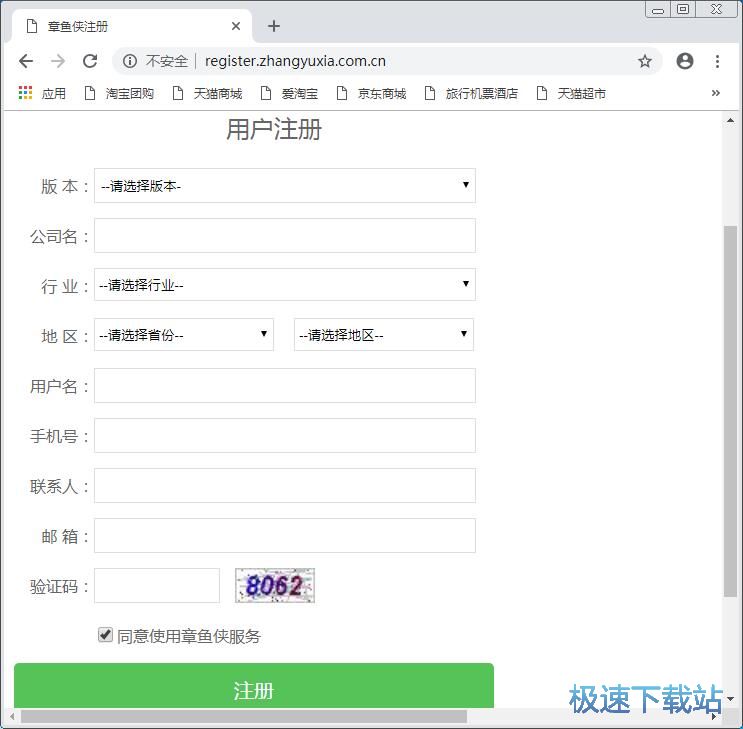Open the 淘宝团购 bookmark

click(119, 93)
